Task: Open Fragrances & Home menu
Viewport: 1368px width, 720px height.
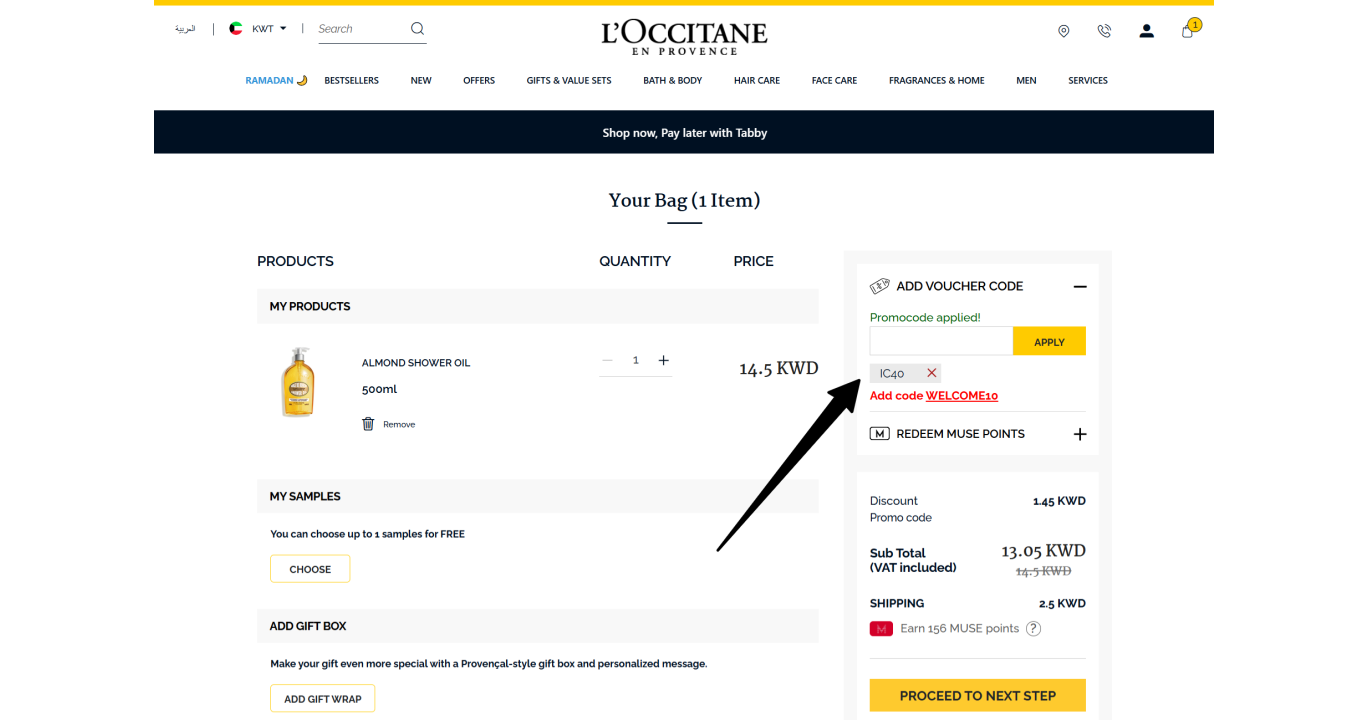Action: coord(937,81)
